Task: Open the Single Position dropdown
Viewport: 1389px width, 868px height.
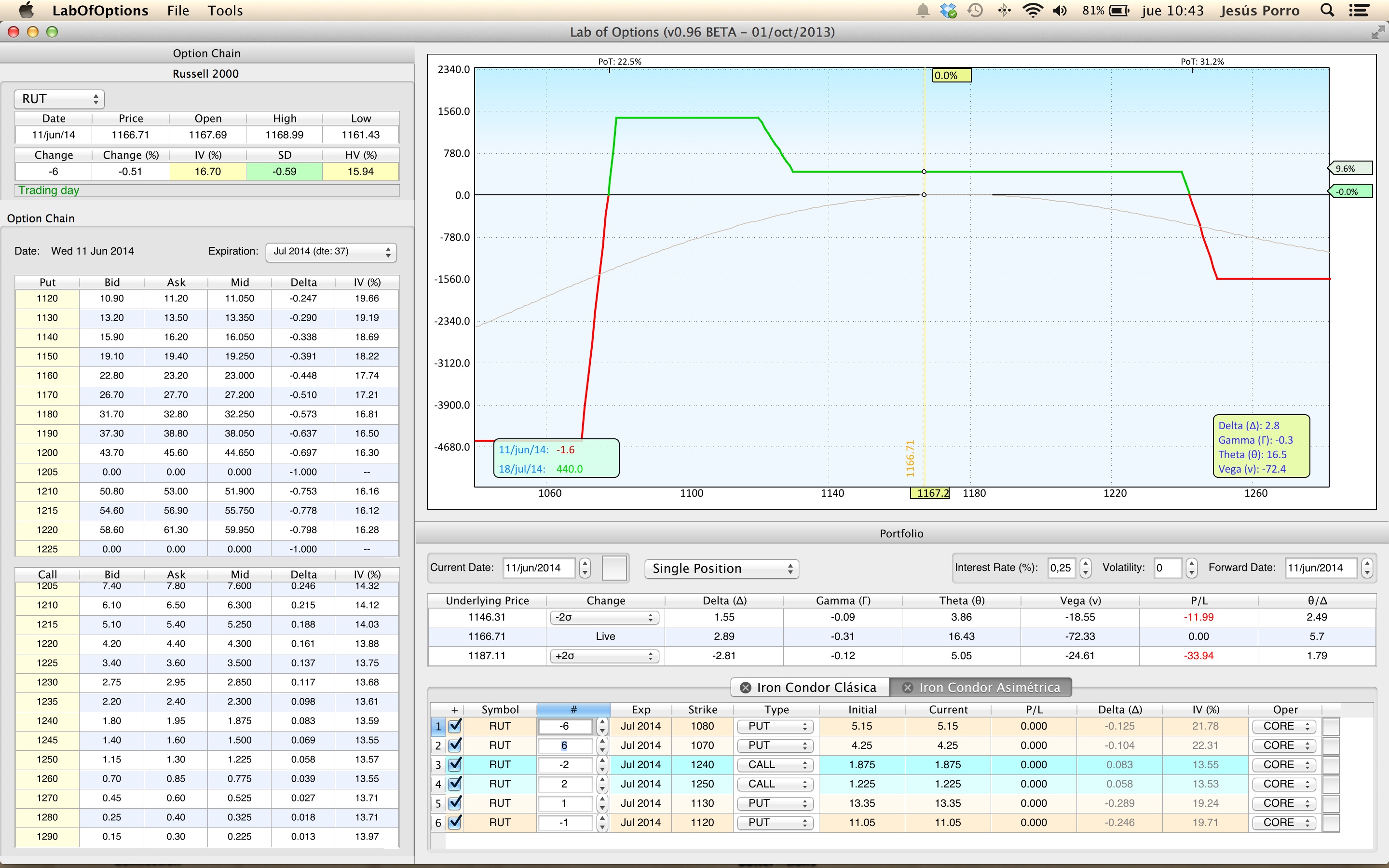Action: pos(722,569)
